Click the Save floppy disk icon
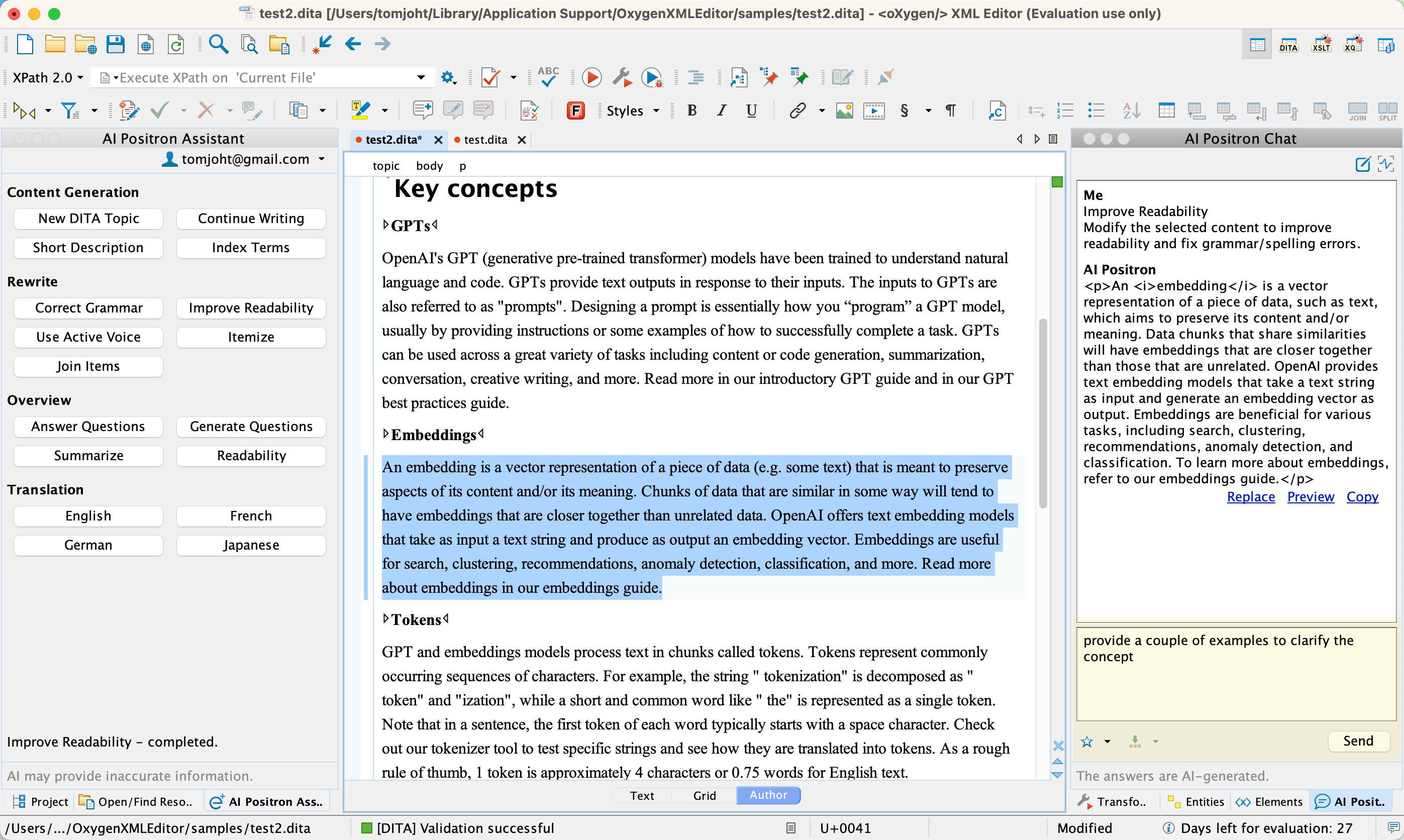Viewport: 1404px width, 840px height. (116, 44)
